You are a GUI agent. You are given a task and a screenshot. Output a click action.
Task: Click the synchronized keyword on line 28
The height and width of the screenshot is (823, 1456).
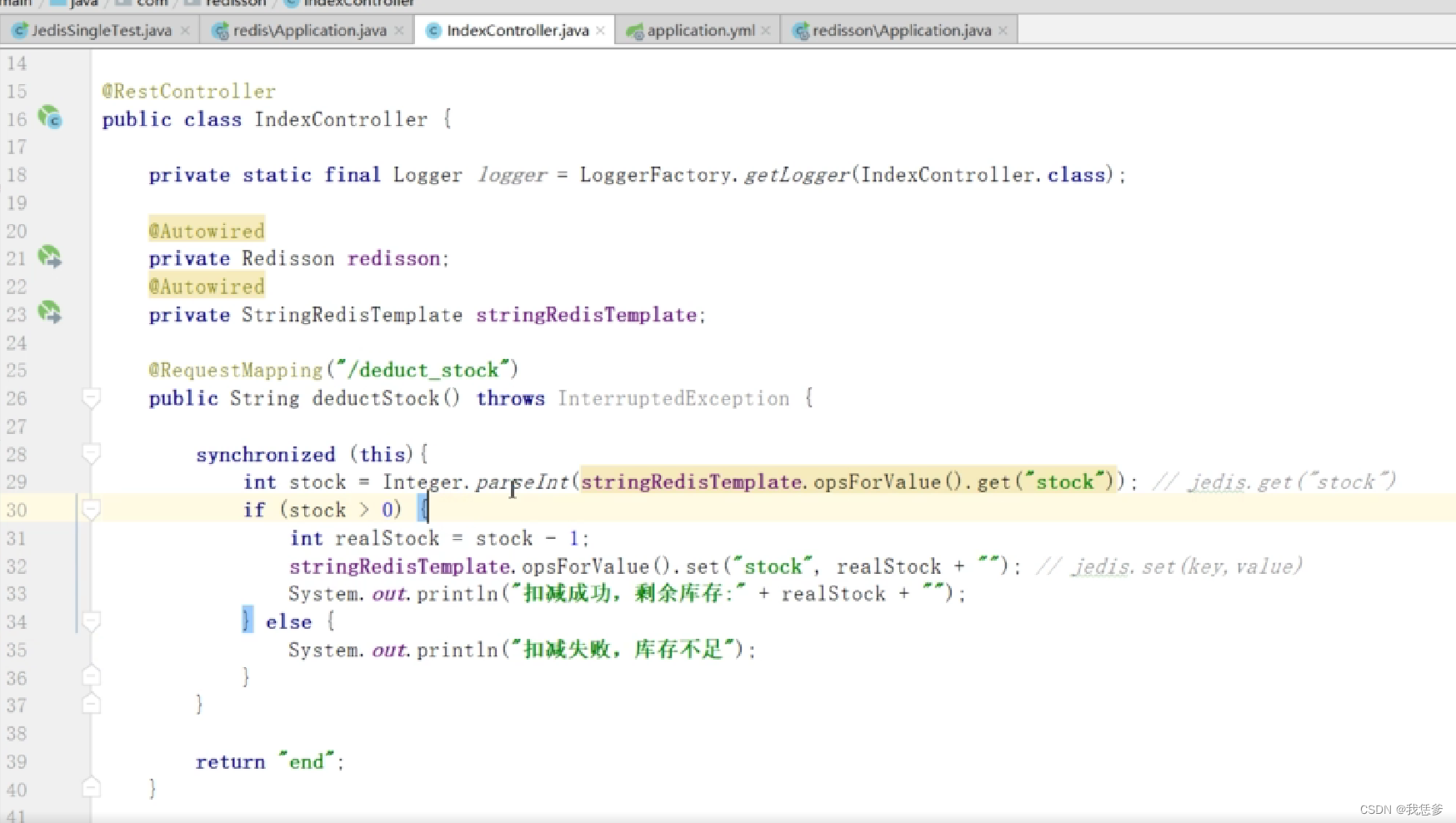click(x=266, y=454)
